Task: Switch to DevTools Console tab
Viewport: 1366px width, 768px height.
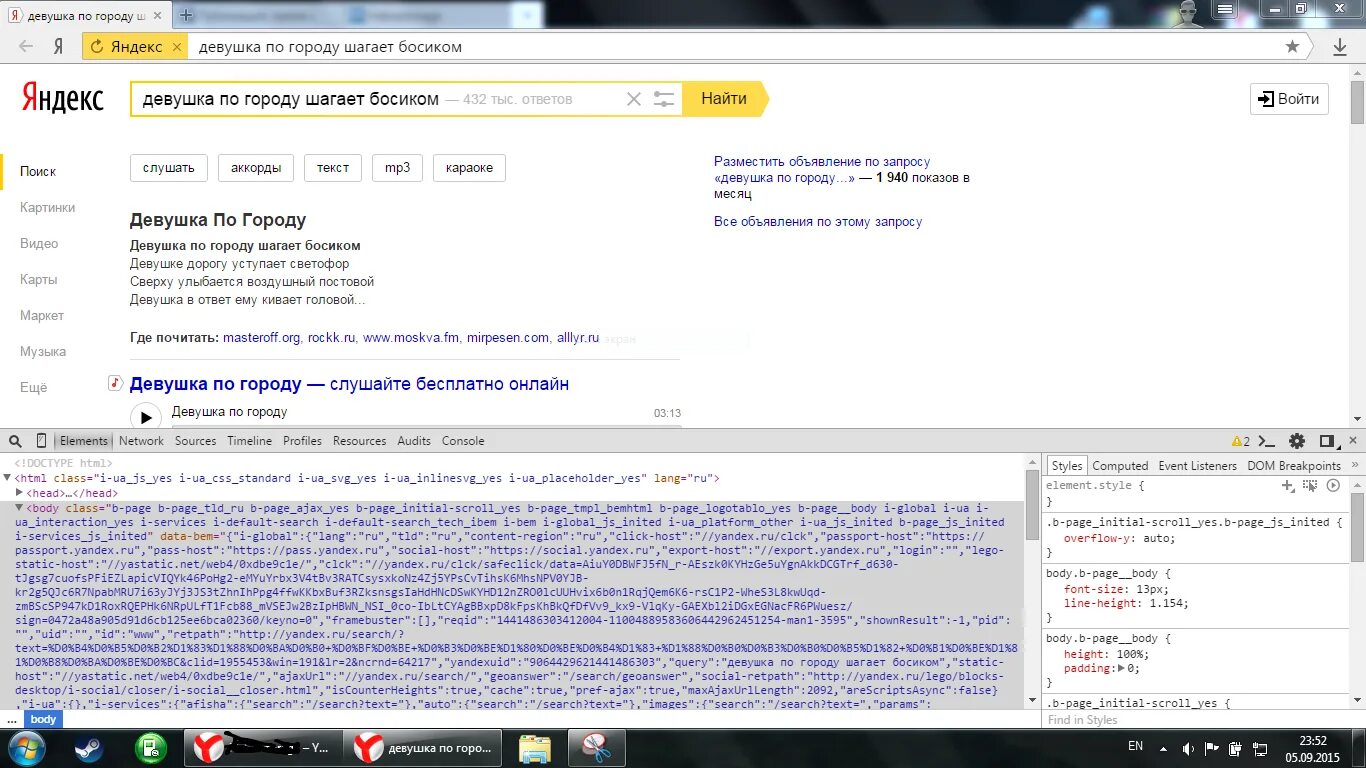Action: pyautogui.click(x=463, y=441)
